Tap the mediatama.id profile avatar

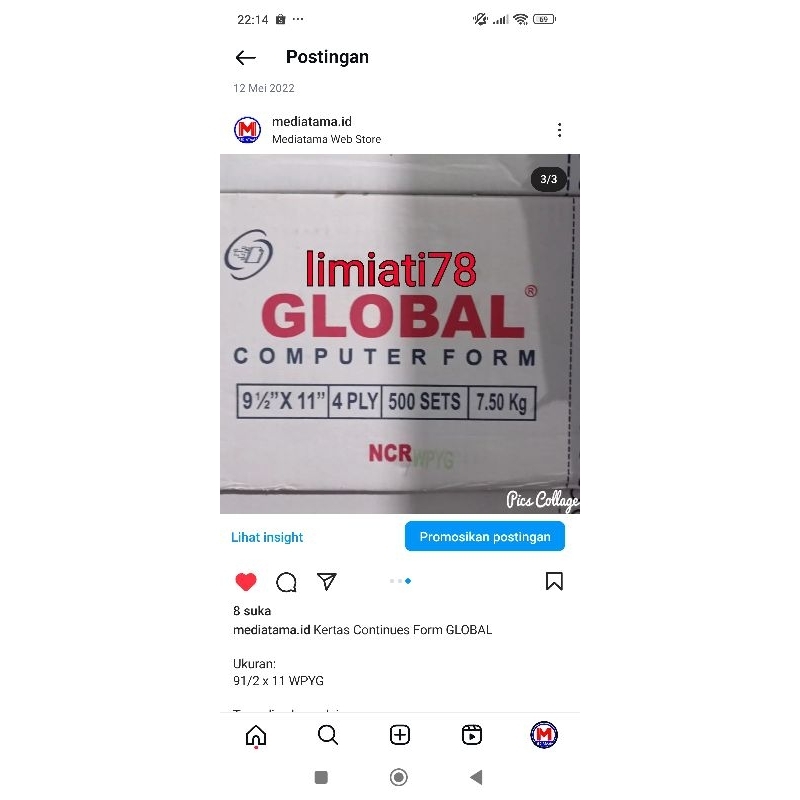pyautogui.click(x=247, y=130)
